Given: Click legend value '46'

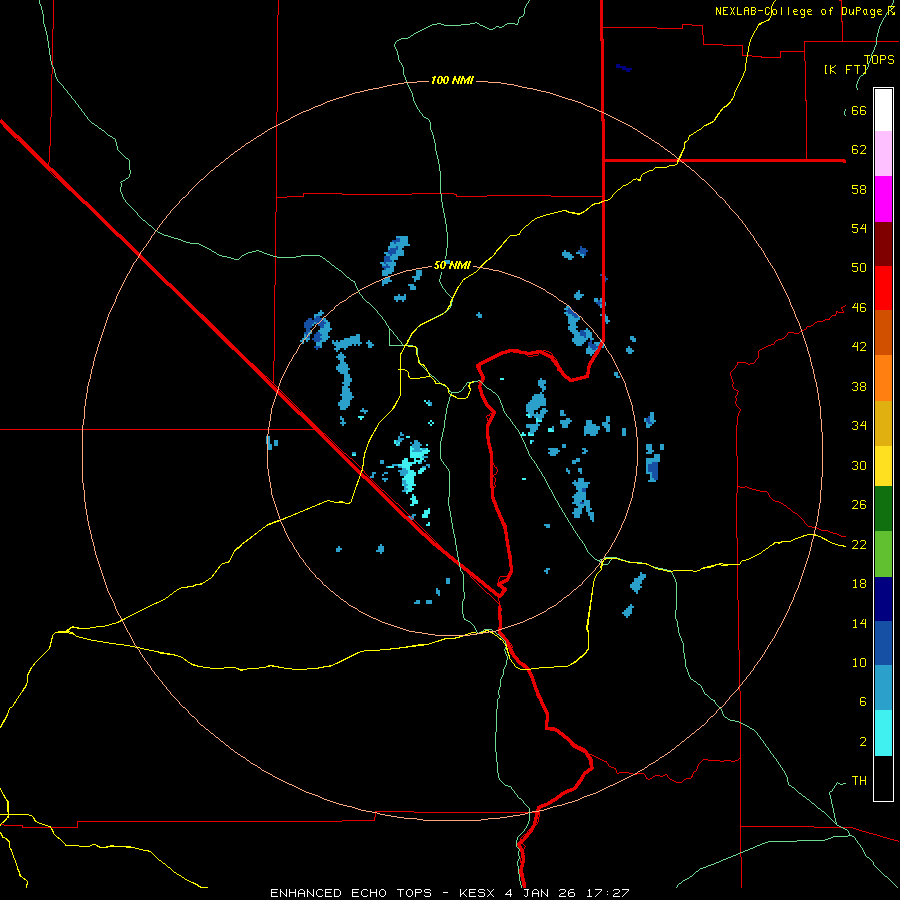Looking at the screenshot, I should [x=859, y=308].
